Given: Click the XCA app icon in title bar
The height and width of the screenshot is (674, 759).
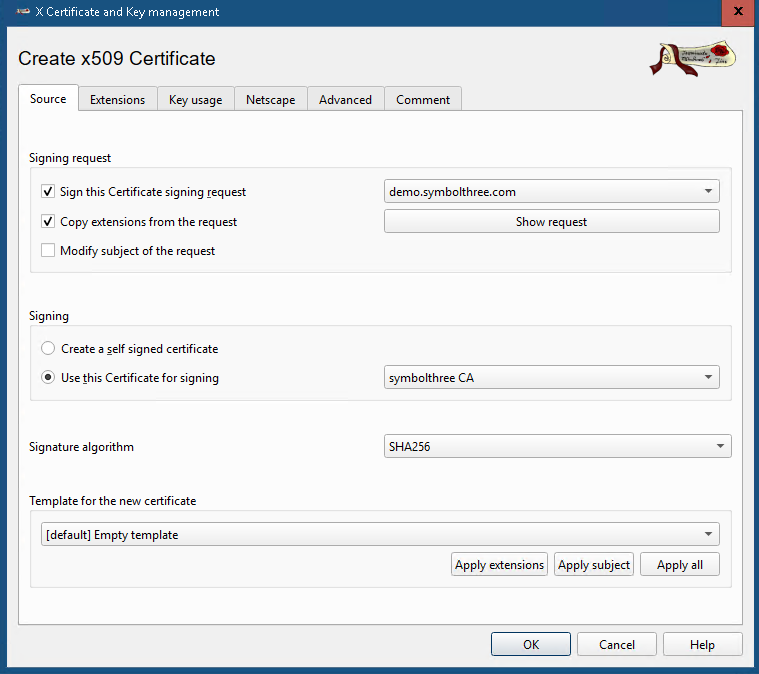Looking at the screenshot, I should [x=23, y=12].
